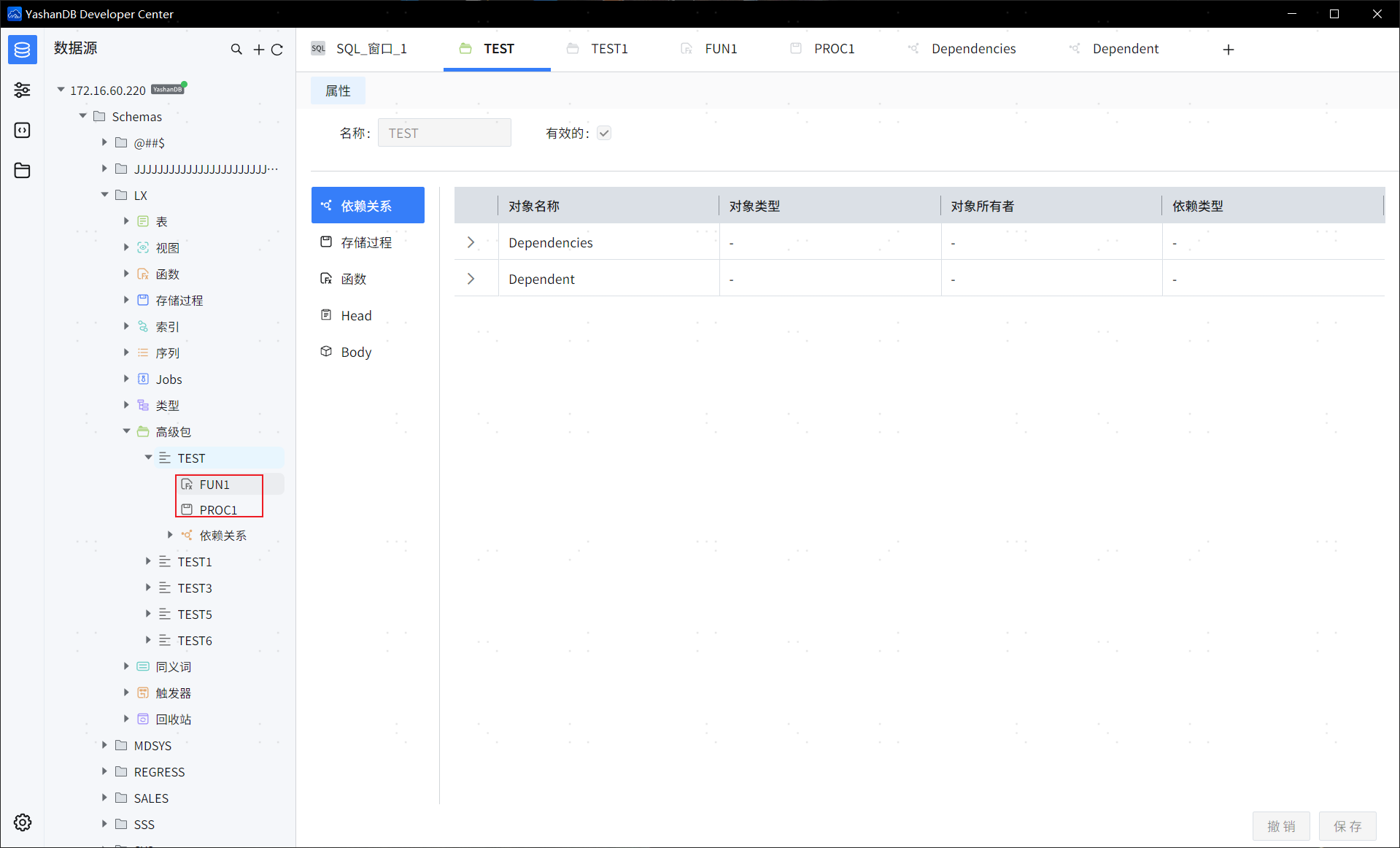This screenshot has height=848, width=1400.
Task: Toggle the 有效的 checkbox
Action: [x=604, y=133]
